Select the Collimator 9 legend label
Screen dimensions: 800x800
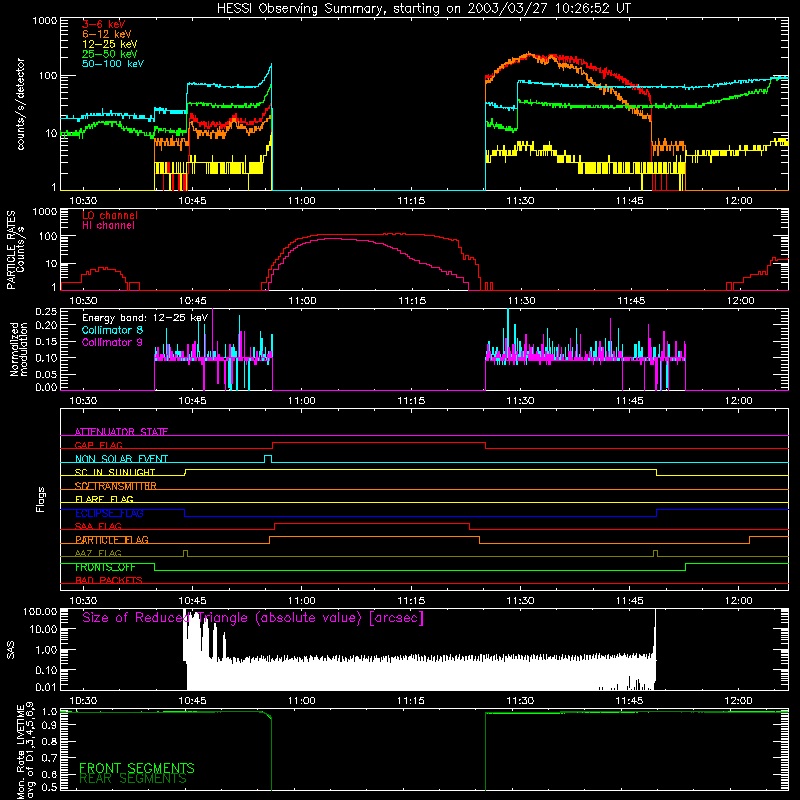(x=112, y=342)
